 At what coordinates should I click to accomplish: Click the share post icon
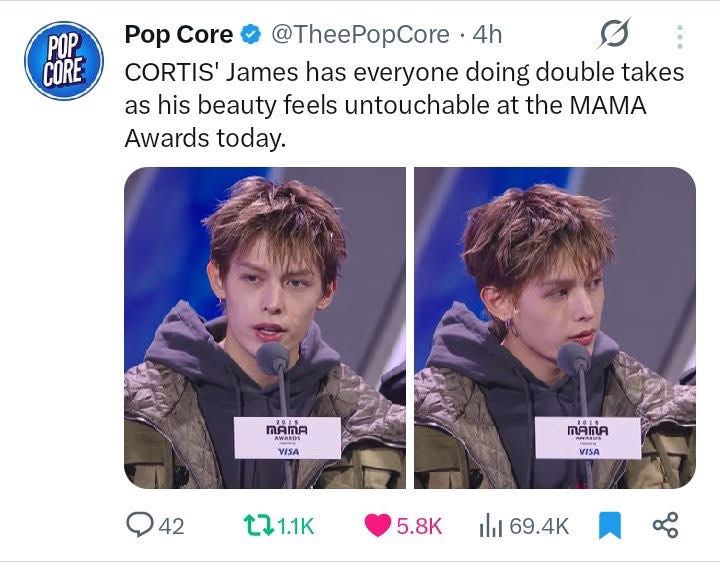(665, 525)
